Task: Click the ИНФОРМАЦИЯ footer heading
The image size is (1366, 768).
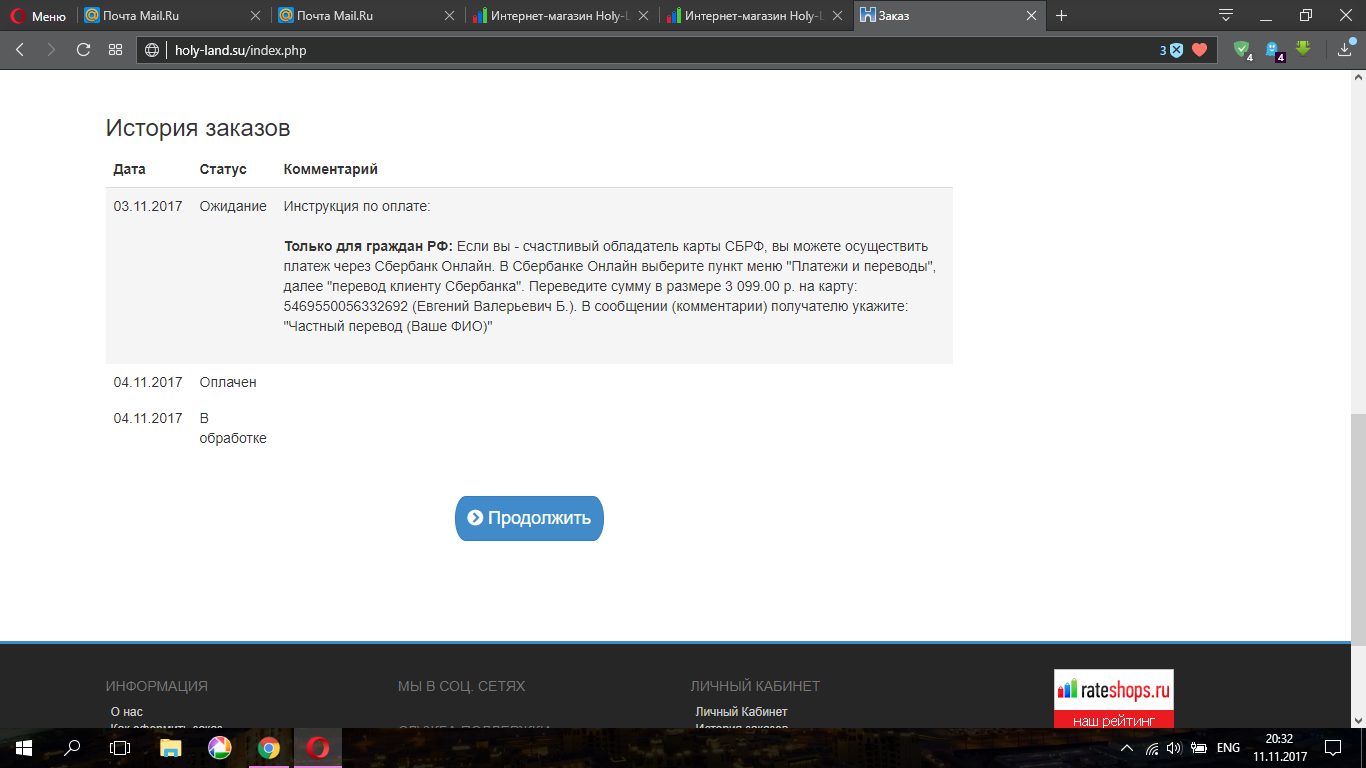Action: (x=157, y=686)
